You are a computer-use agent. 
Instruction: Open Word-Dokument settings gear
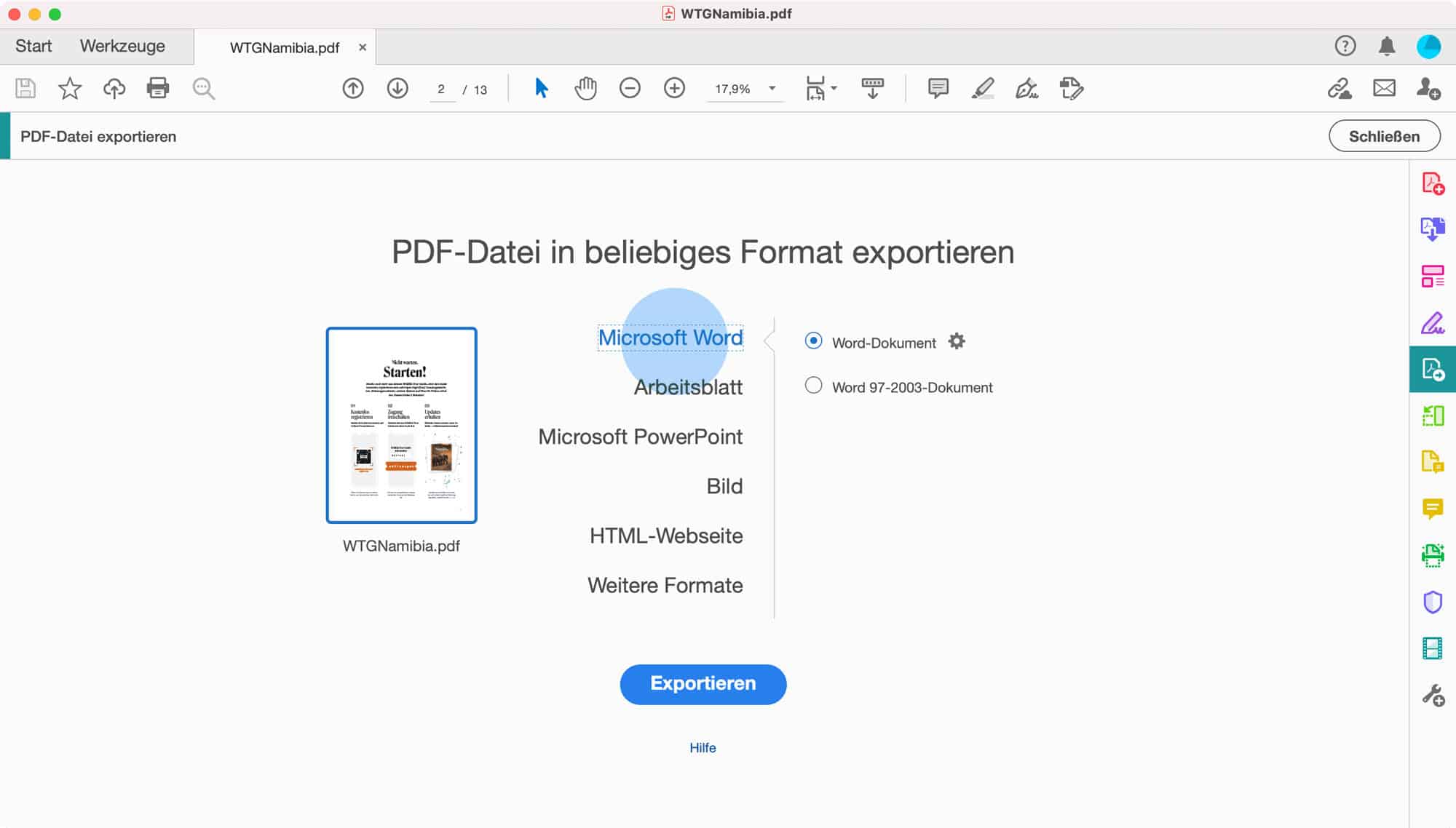point(957,341)
